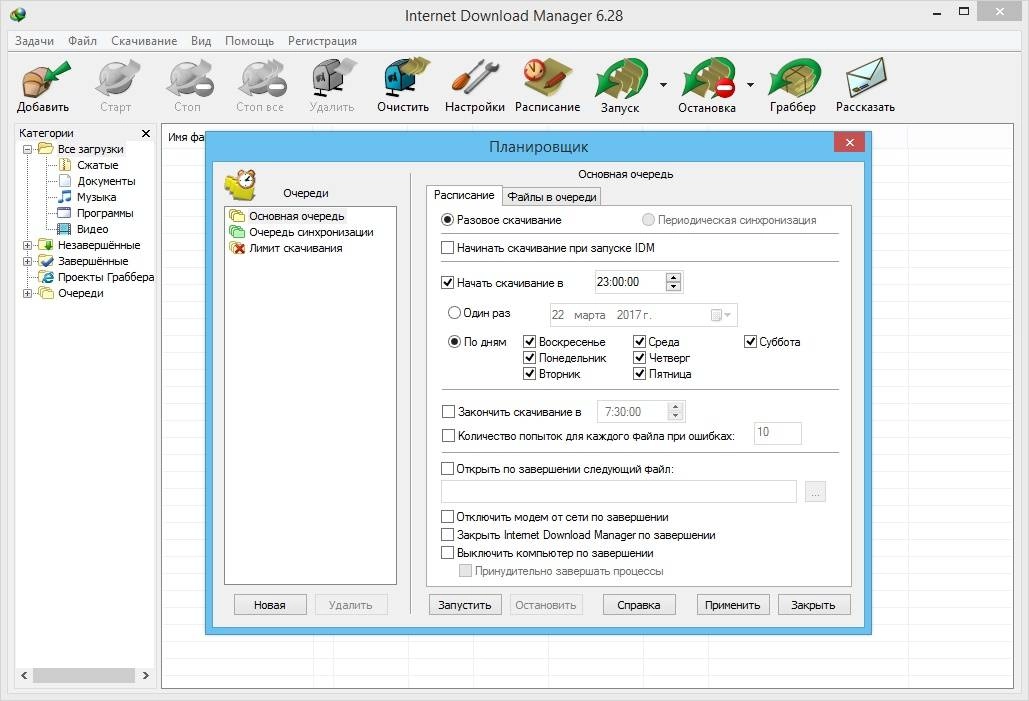Screen dimensions: 1029x701
Task: Click the 23:00:00 start time field
Action: 630,282
